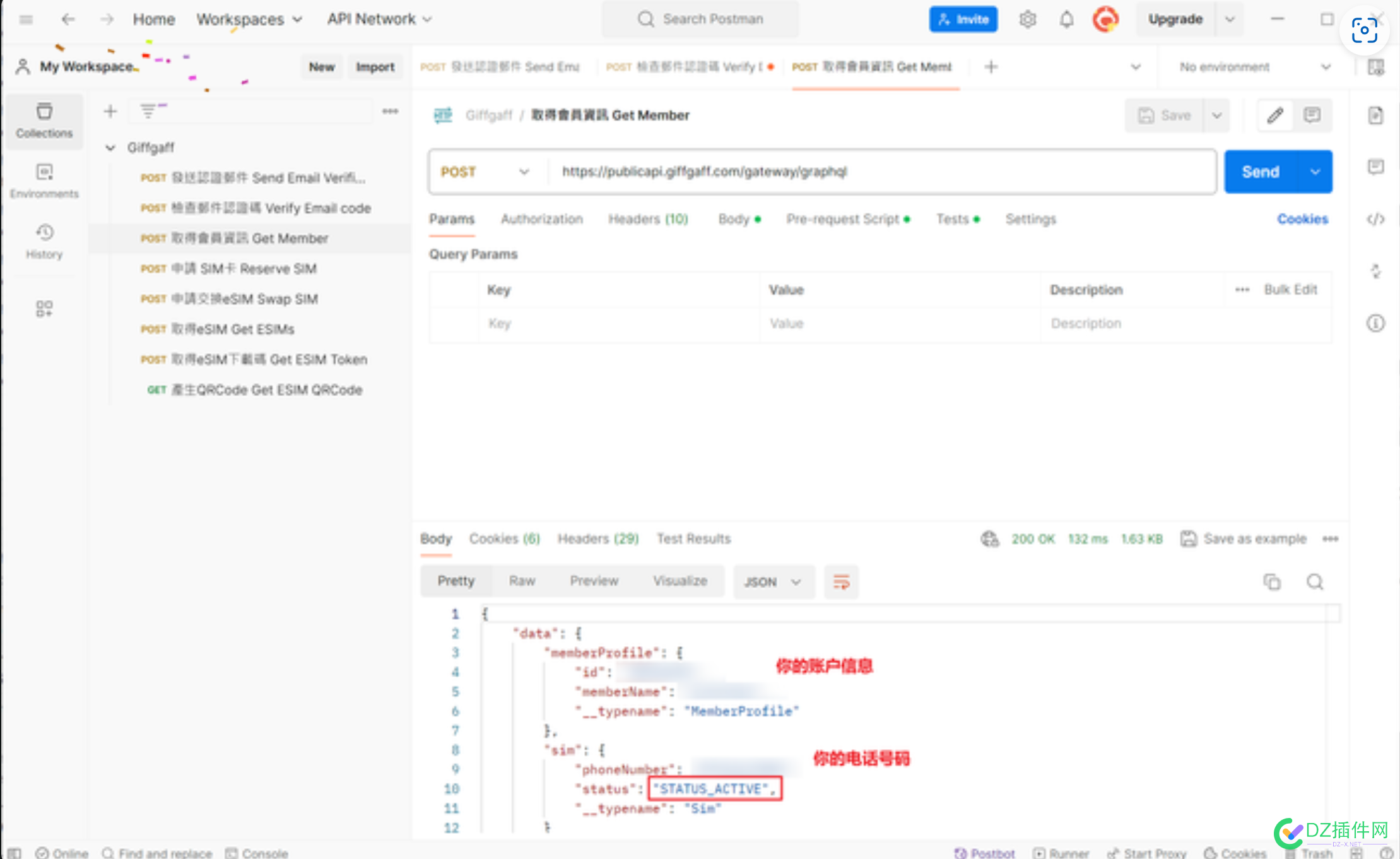Select the Preview response view

tap(594, 581)
